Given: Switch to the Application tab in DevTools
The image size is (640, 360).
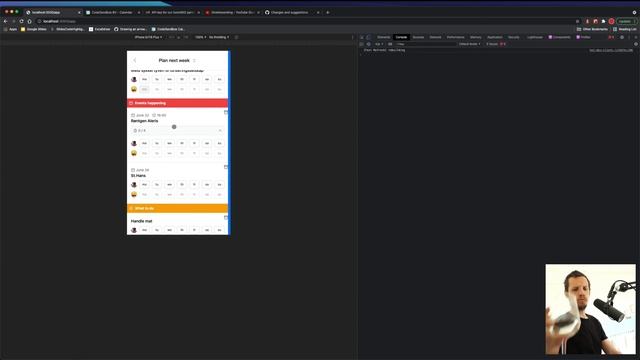Looking at the screenshot, I should pos(495,37).
